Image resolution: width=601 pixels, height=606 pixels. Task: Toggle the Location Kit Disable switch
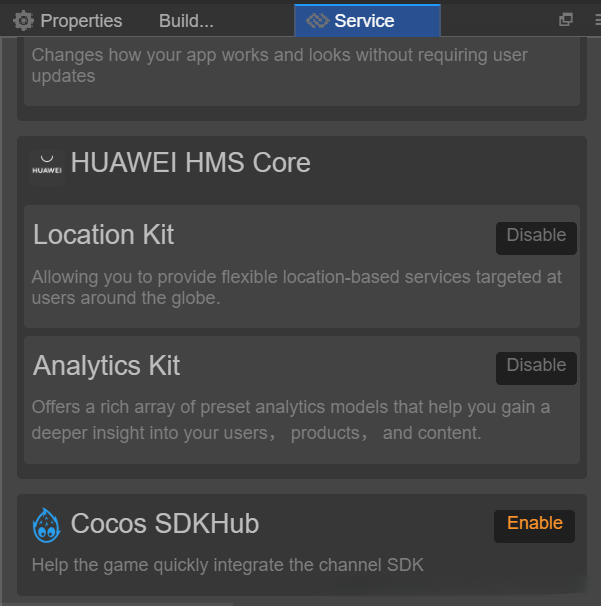tap(536, 237)
